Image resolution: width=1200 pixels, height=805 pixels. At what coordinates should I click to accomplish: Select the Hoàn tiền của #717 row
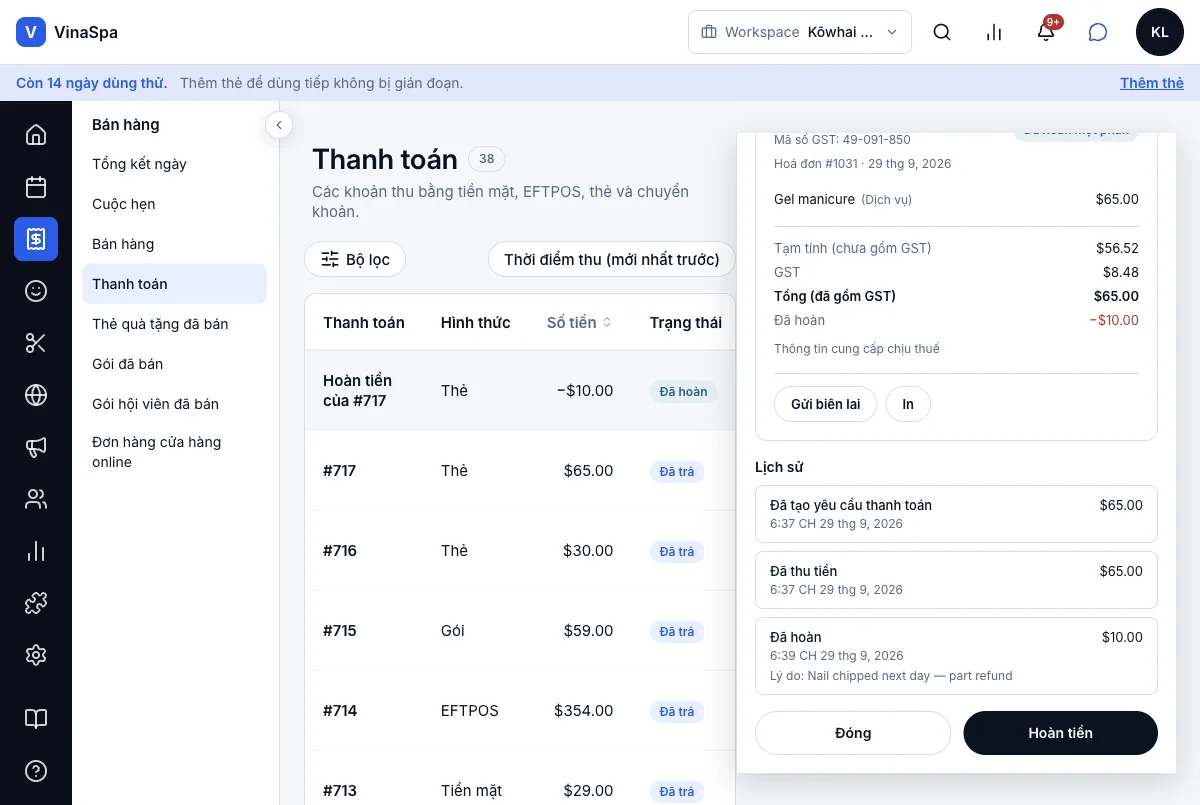[520, 391]
